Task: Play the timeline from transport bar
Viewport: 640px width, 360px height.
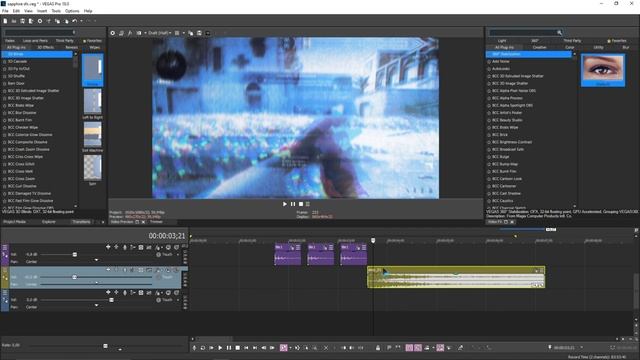Action: tap(220, 348)
